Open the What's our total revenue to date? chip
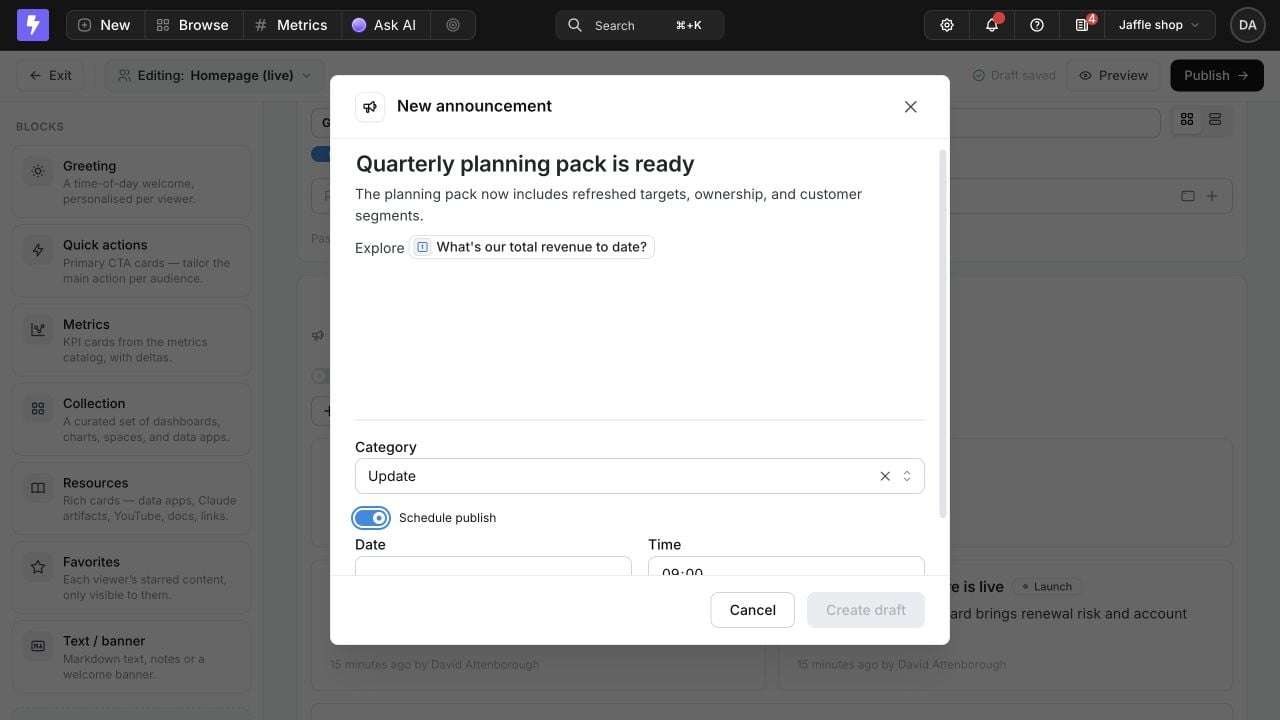This screenshot has height=720, width=1280. (x=532, y=247)
